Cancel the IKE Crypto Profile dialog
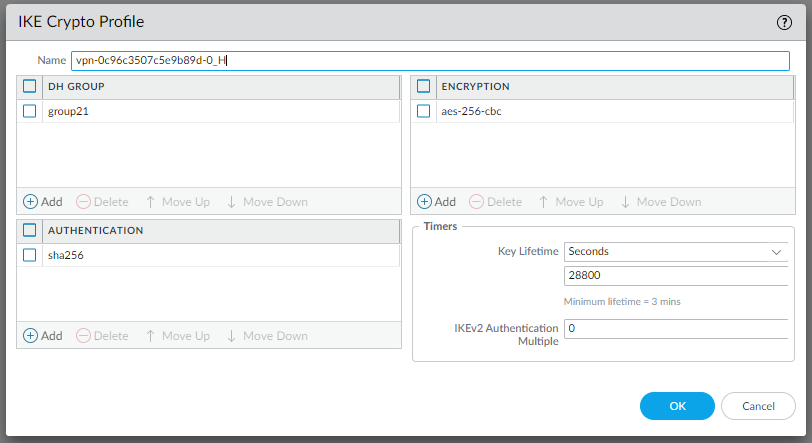This screenshot has height=443, width=812. tap(757, 406)
